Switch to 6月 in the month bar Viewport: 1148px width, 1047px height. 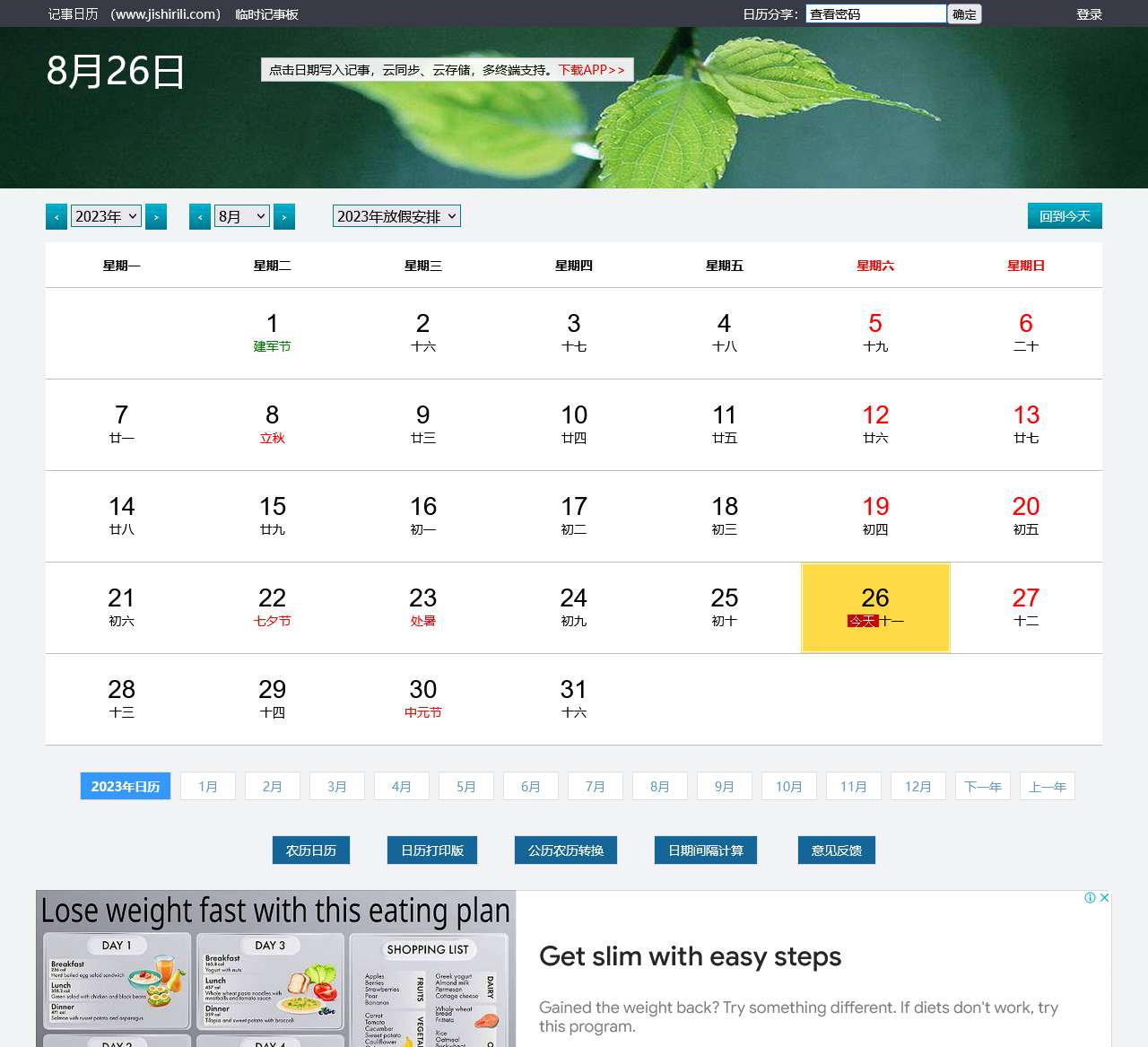coord(531,786)
